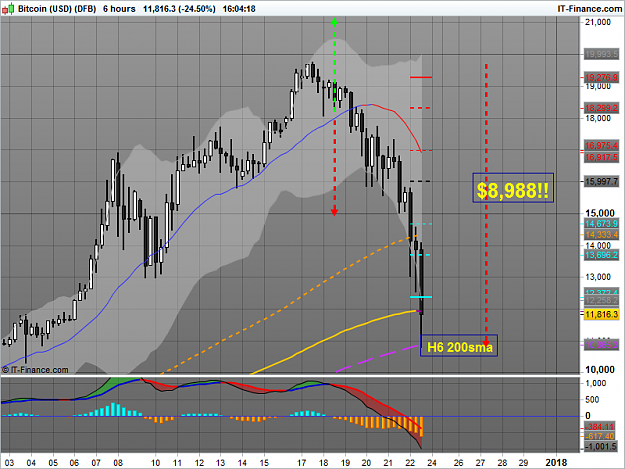625x469 pixels.
Task: Click the 13,000 price axis label
Action: pos(598,277)
